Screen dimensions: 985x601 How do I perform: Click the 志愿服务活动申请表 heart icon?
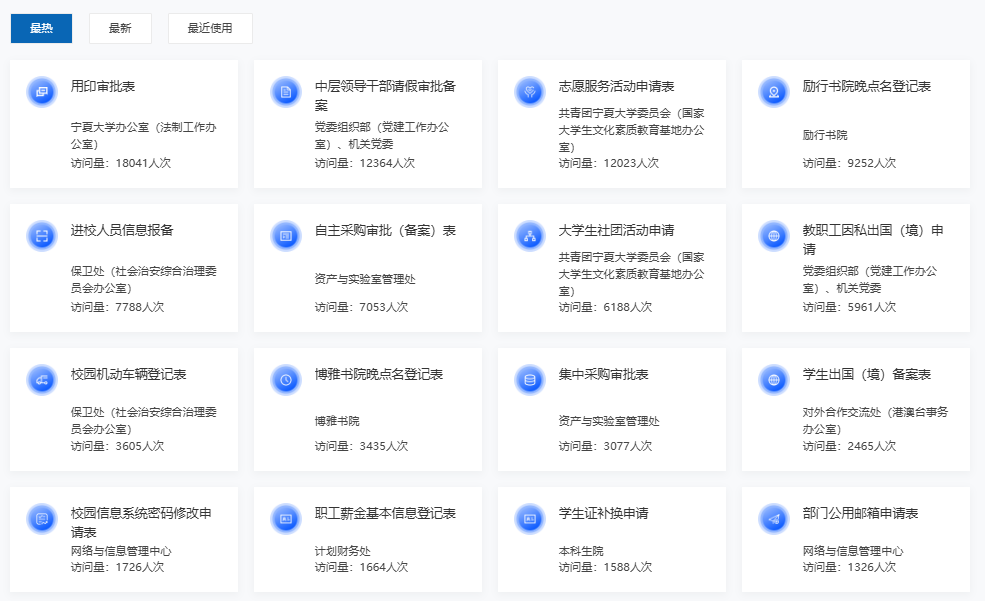[x=530, y=92]
